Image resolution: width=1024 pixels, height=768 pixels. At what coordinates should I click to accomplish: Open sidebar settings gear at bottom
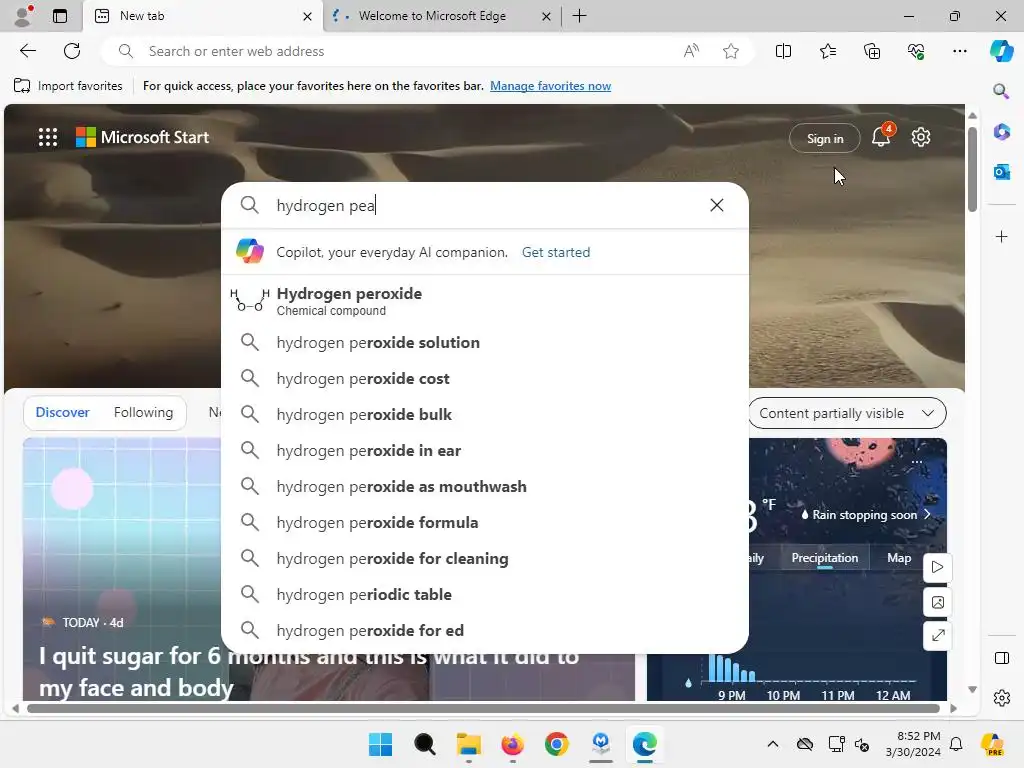(x=1001, y=698)
